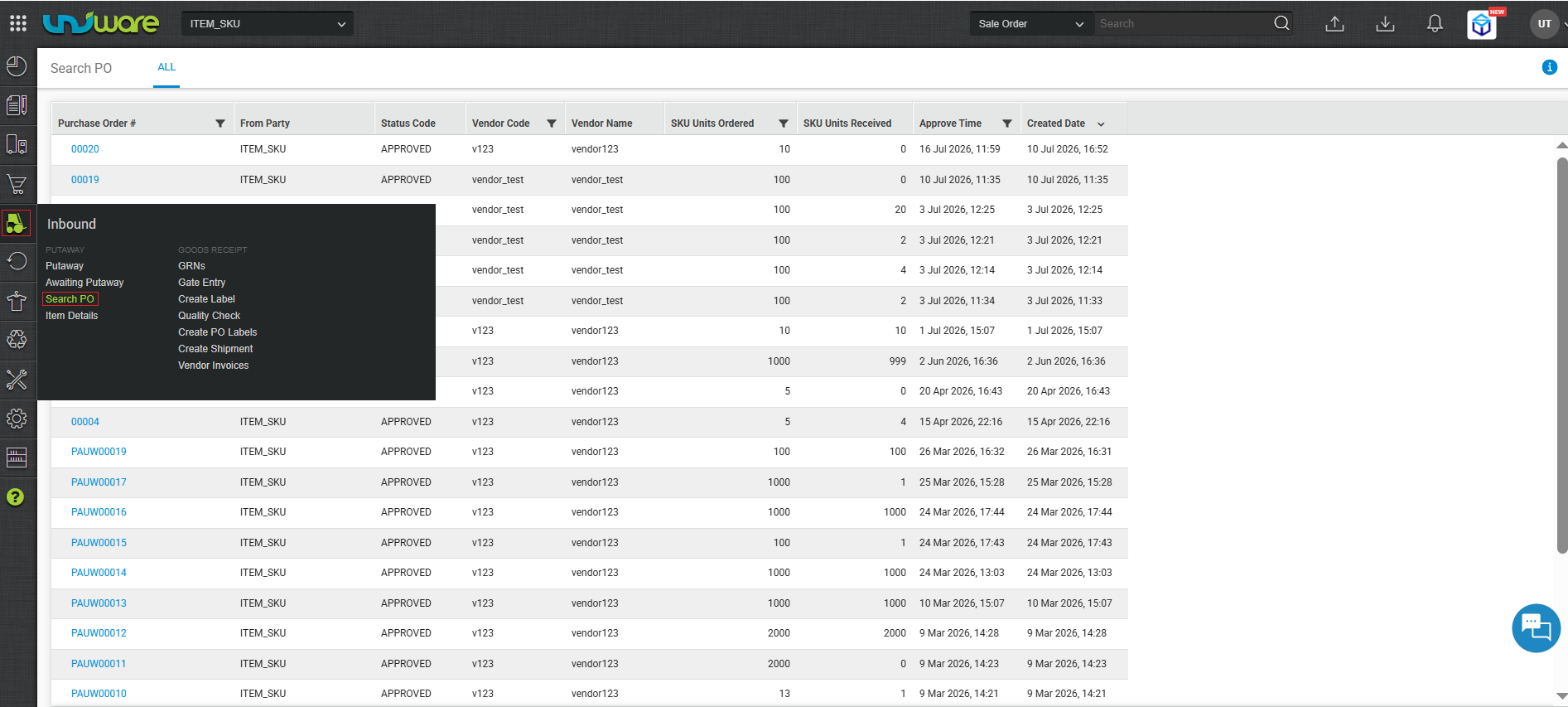Filter the SKU Units Ordered column

point(784,123)
